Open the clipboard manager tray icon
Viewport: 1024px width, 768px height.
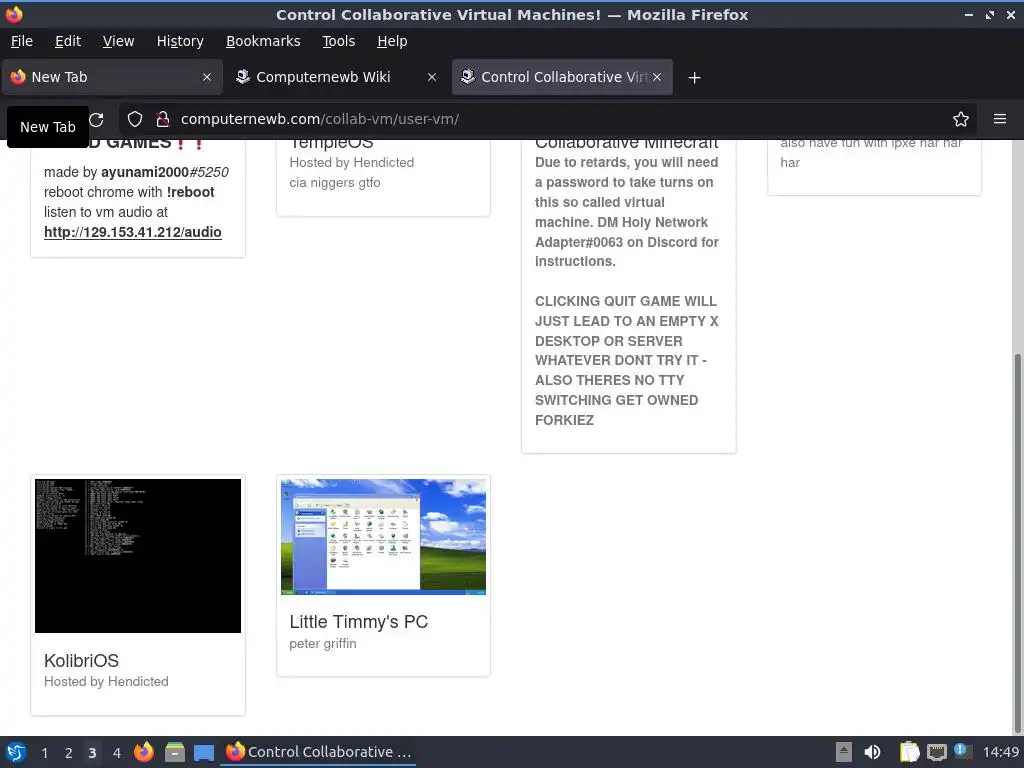[909, 752]
